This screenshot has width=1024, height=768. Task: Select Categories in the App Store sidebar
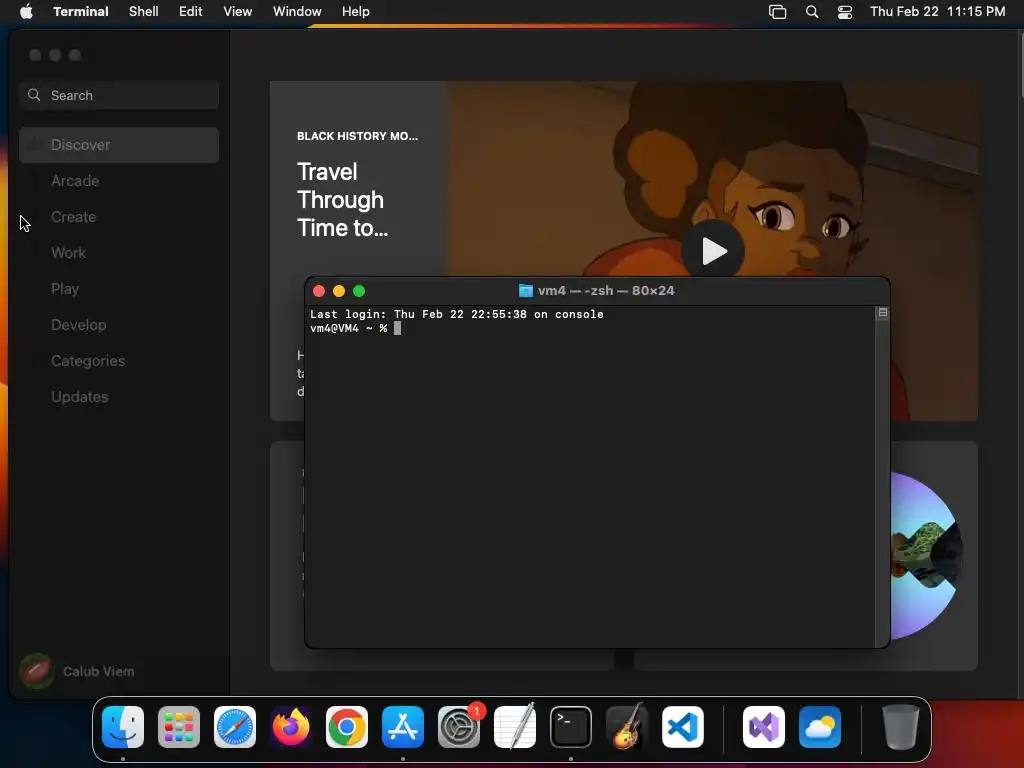(x=119, y=360)
